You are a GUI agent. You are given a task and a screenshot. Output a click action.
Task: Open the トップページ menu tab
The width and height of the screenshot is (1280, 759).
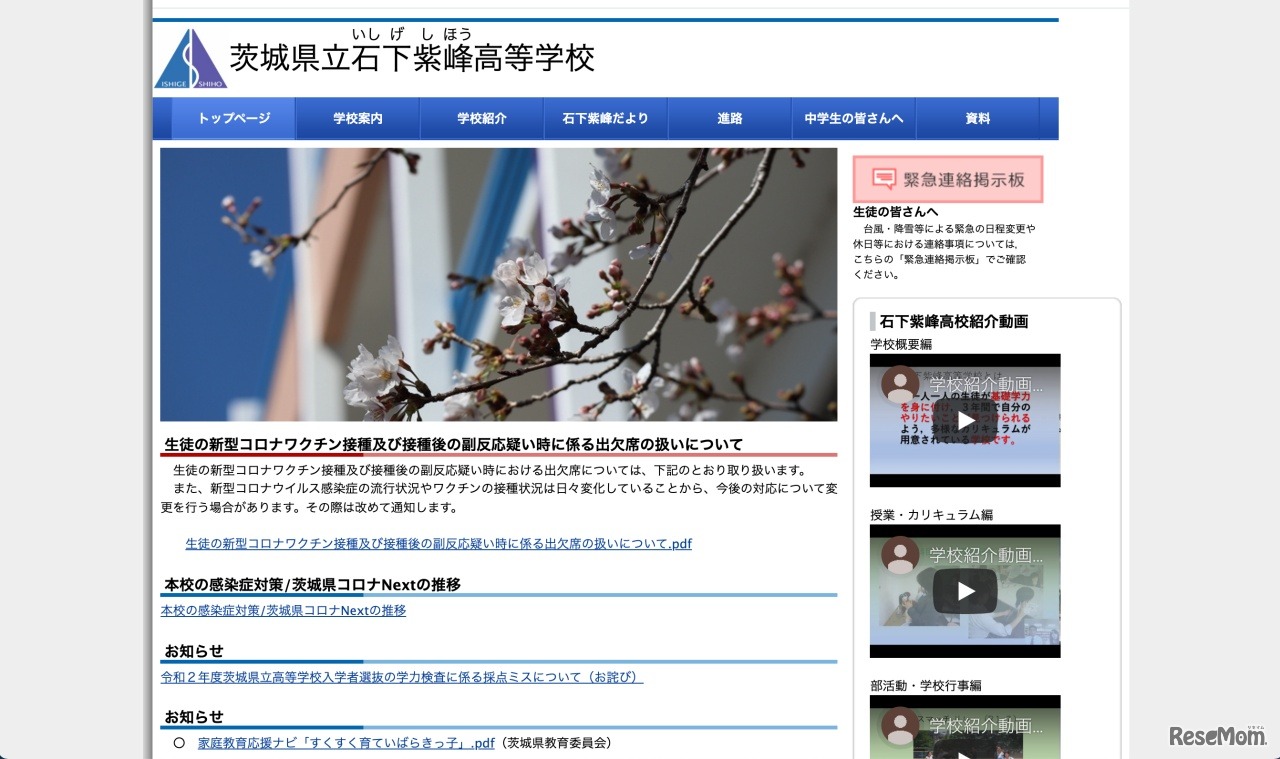[x=234, y=118]
